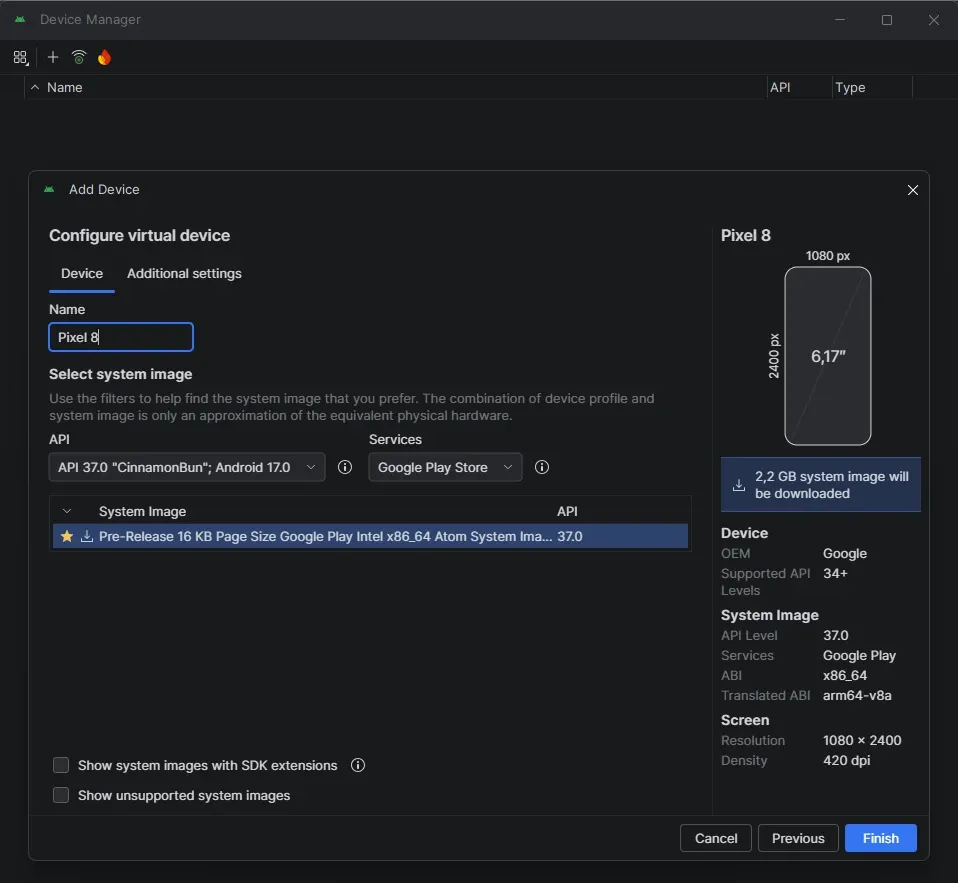Switch to the Additional settings tab
Screen dimensions: 958x883
click(184, 274)
